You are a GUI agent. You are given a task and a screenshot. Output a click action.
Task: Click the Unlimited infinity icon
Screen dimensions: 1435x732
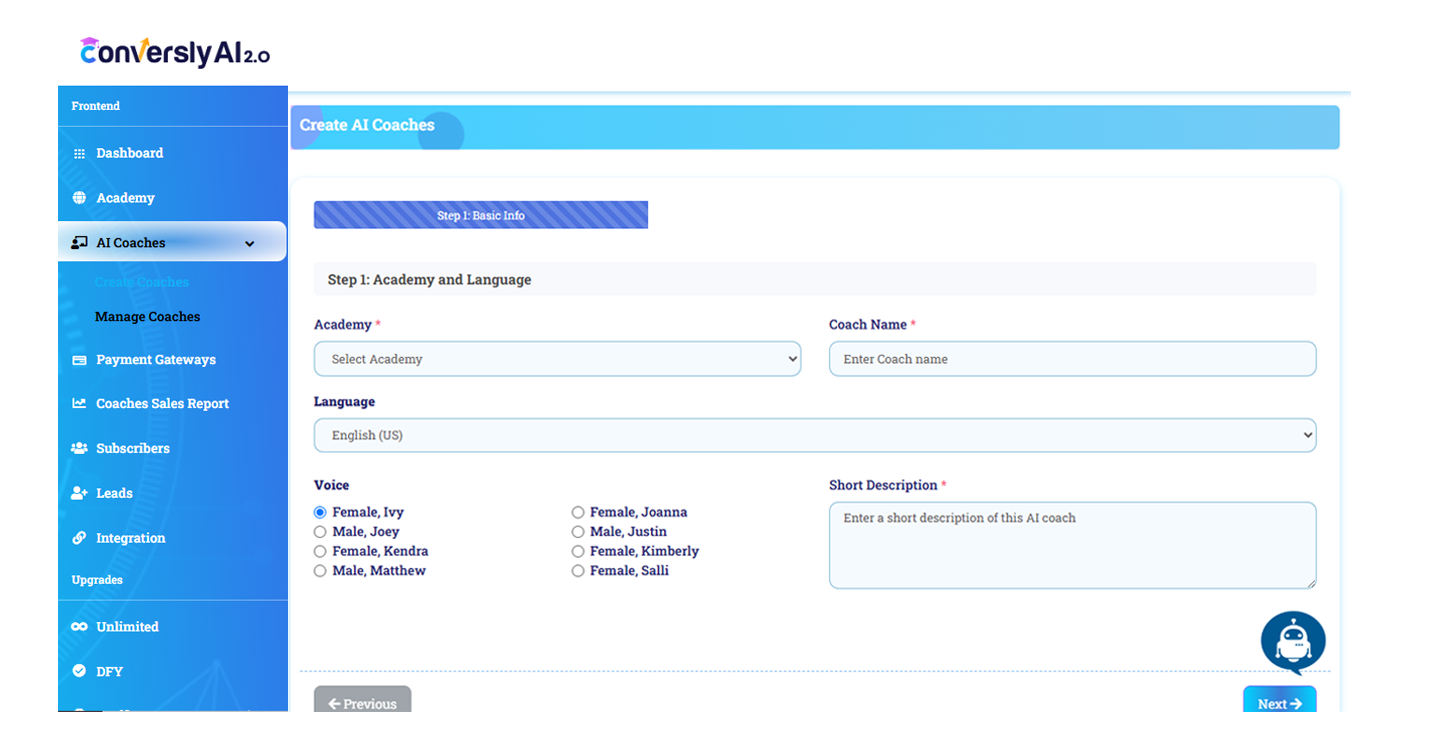79,627
